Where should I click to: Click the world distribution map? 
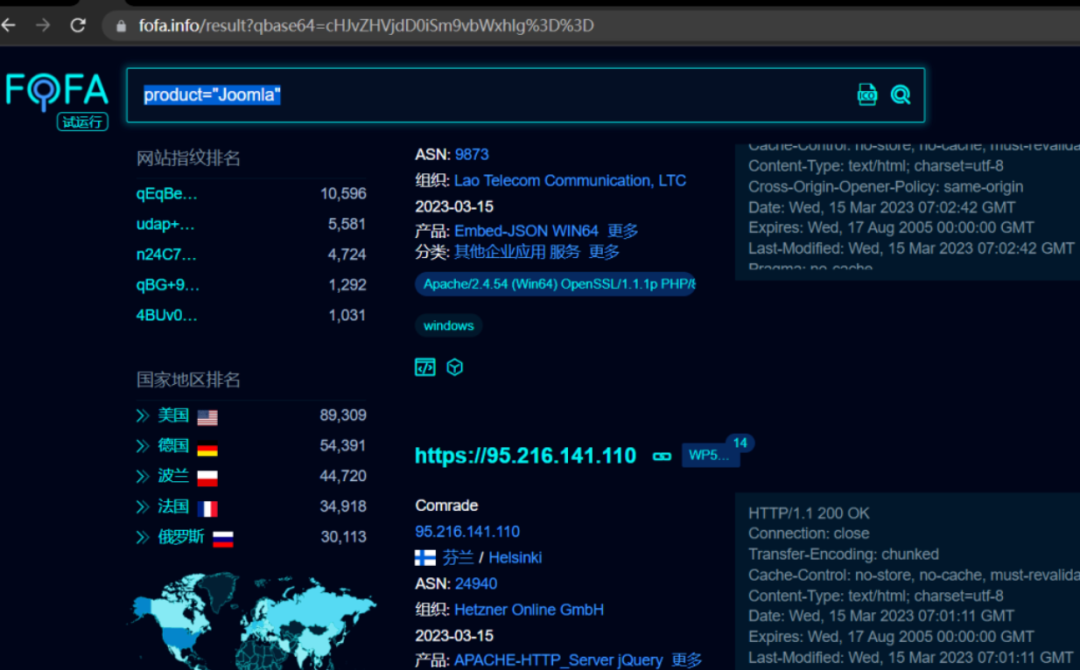(x=253, y=622)
